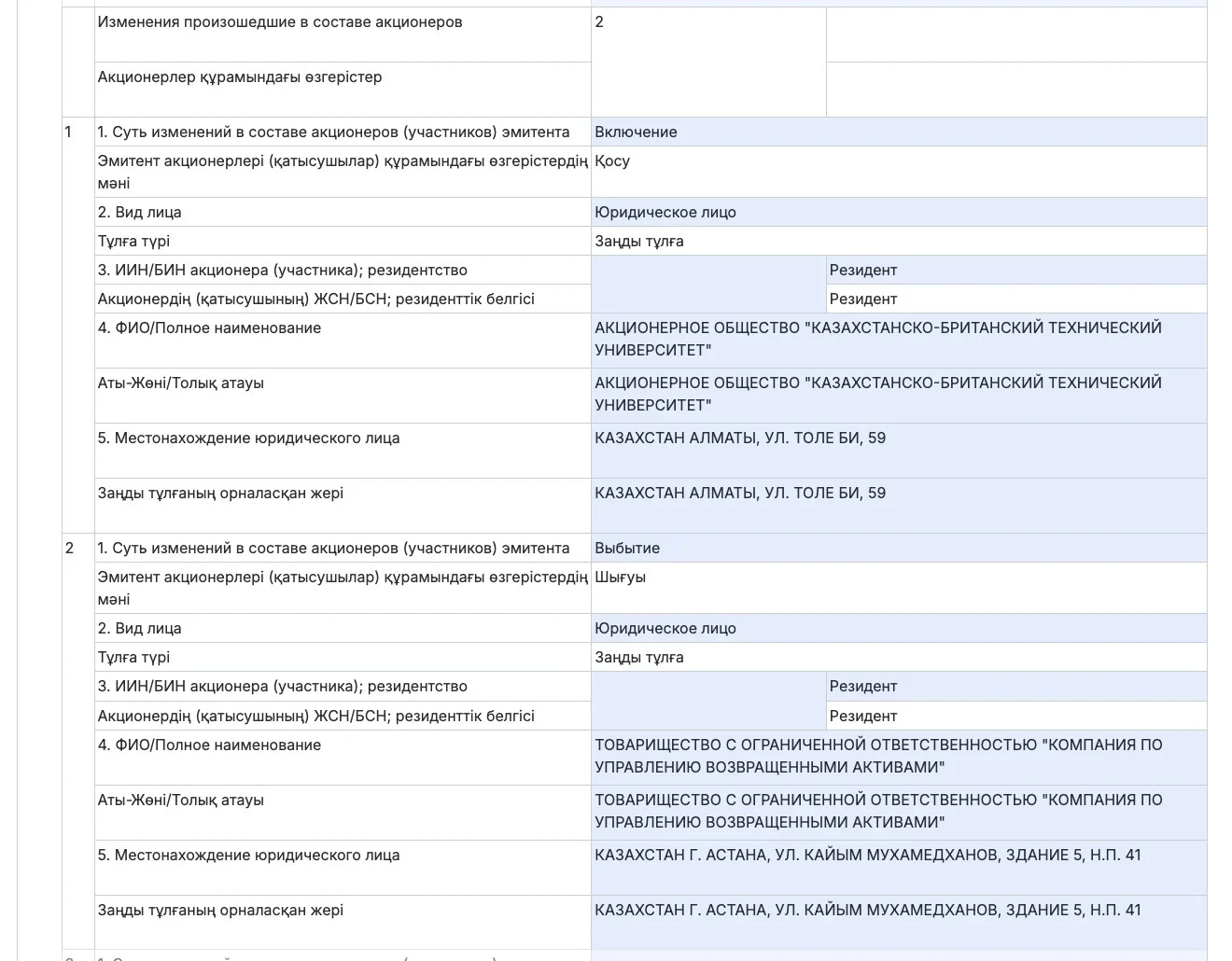Select Юридическое лицо field in entry 1
Image resolution: width=1232 pixels, height=961 pixels.
pyautogui.click(x=898, y=212)
